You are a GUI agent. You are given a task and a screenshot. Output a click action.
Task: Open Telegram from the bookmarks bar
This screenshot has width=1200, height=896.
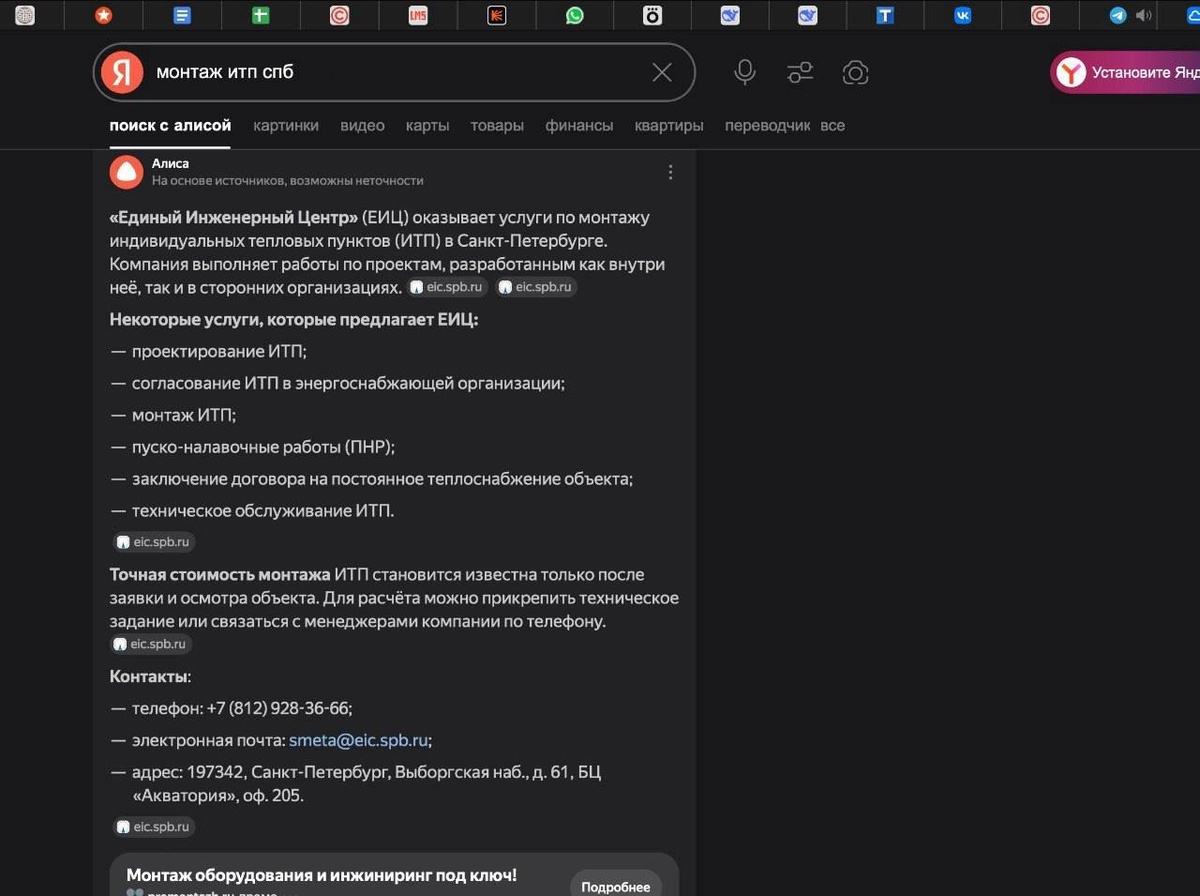coord(1117,15)
